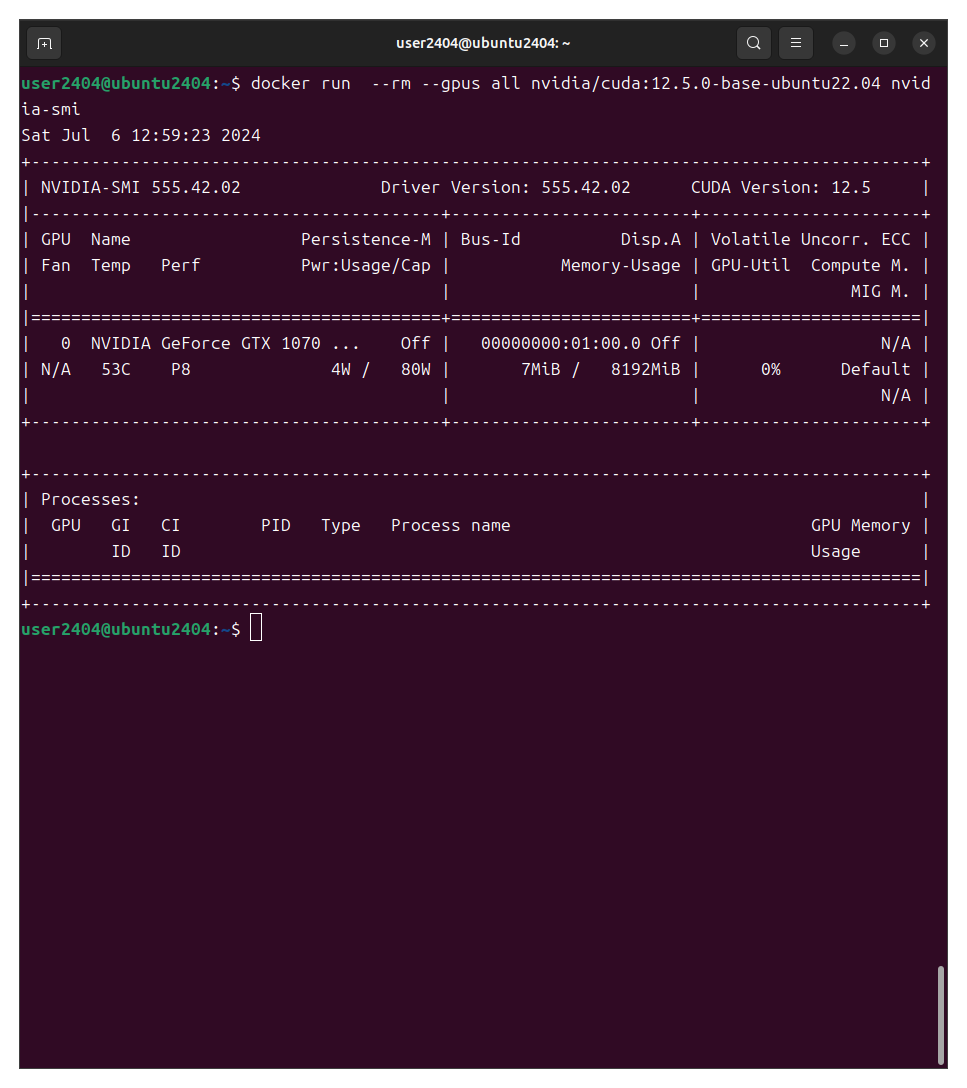Click the window title user2404@ubuntu2404
967x1088 pixels.
point(483,43)
